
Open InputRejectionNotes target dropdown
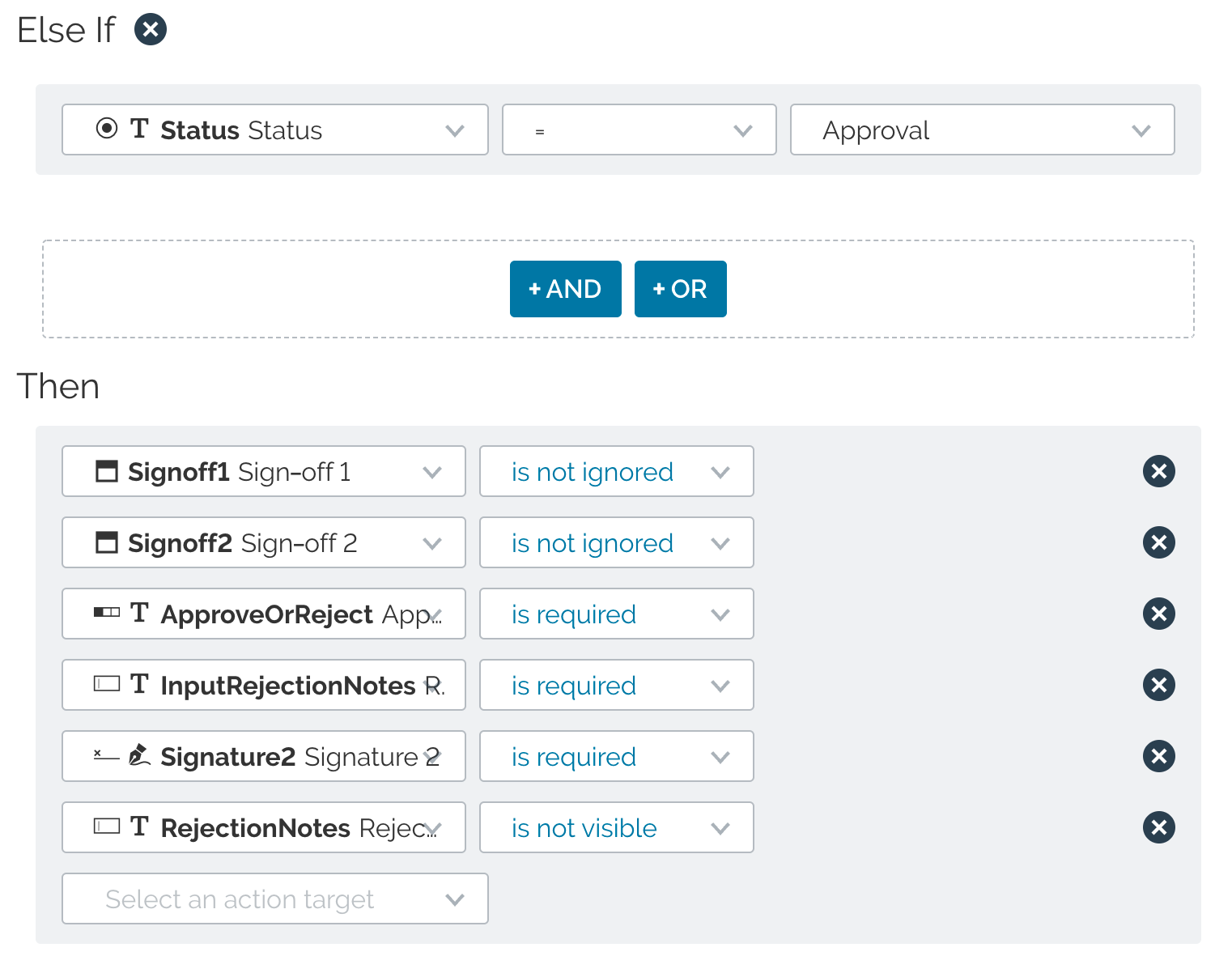264,685
